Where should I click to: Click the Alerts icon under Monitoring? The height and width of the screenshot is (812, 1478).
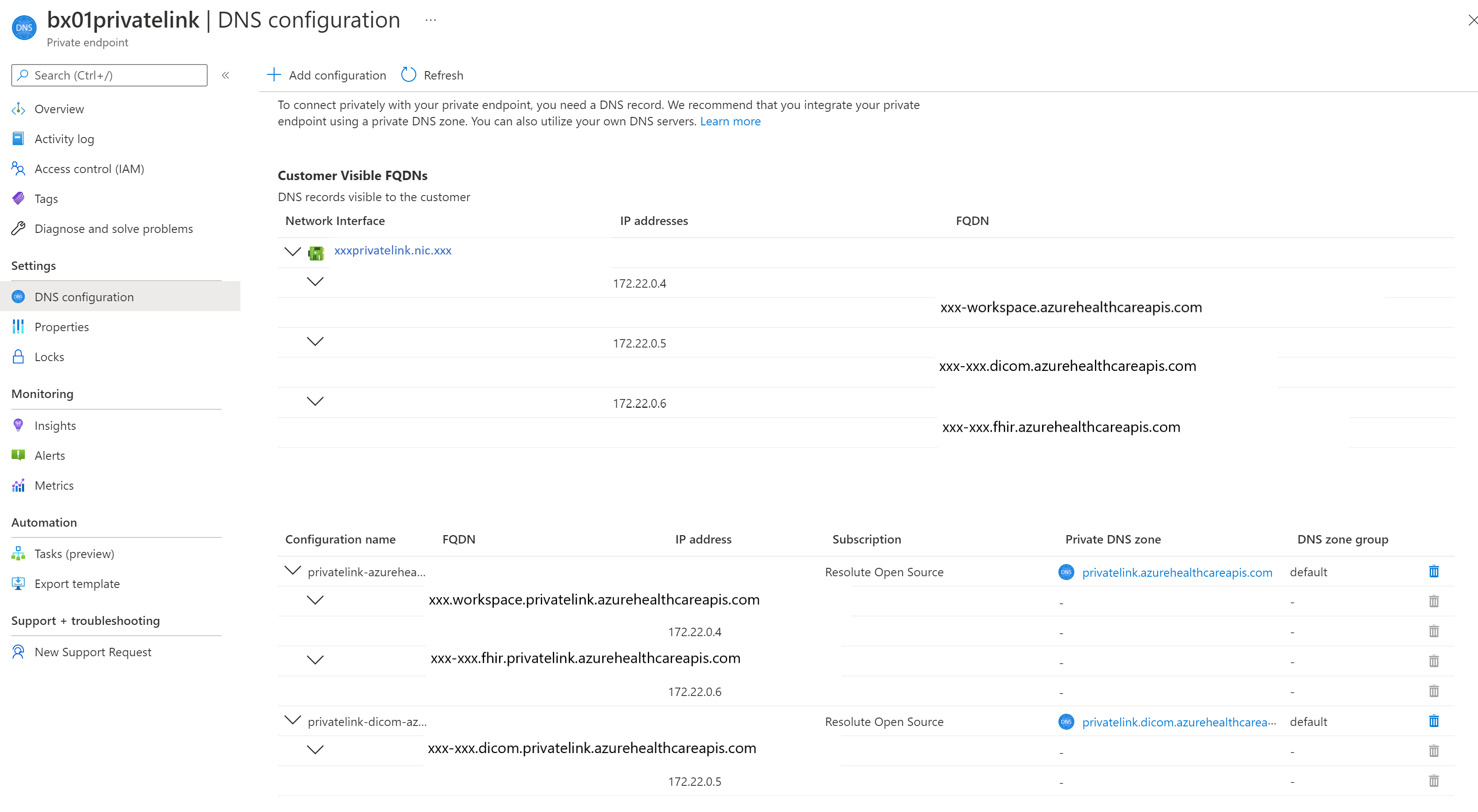(x=19, y=455)
